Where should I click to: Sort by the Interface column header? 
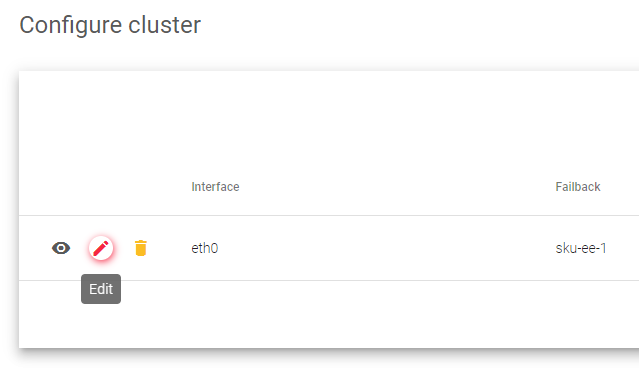215,187
